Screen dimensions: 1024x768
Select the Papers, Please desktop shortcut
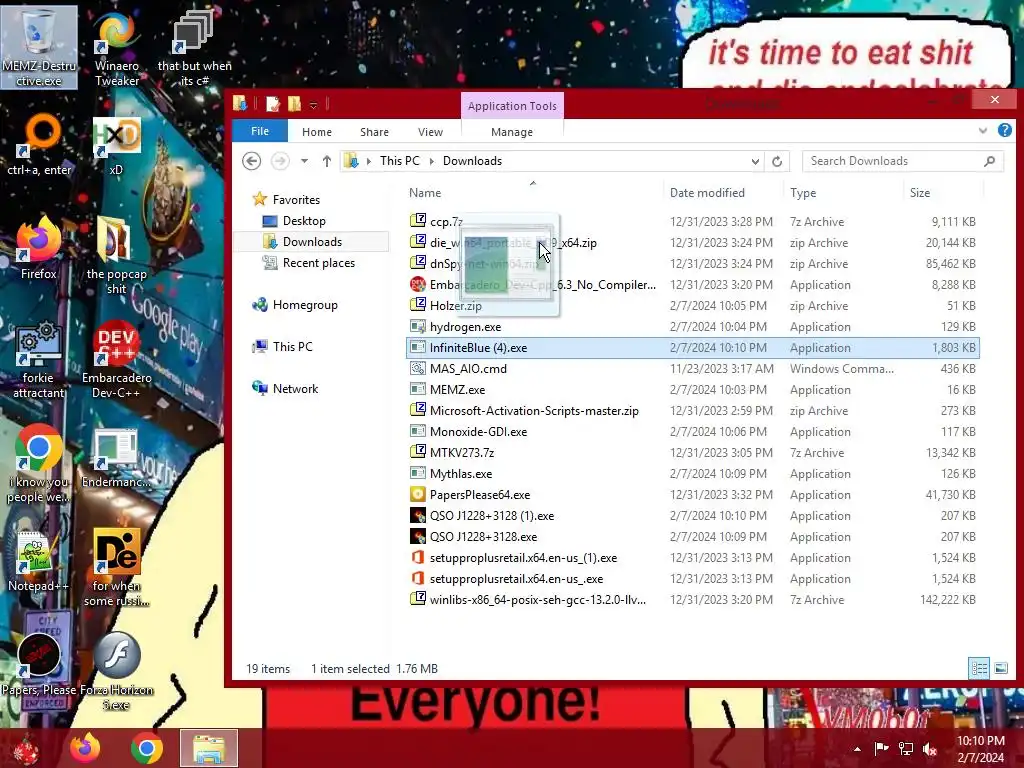pyautogui.click(x=39, y=665)
